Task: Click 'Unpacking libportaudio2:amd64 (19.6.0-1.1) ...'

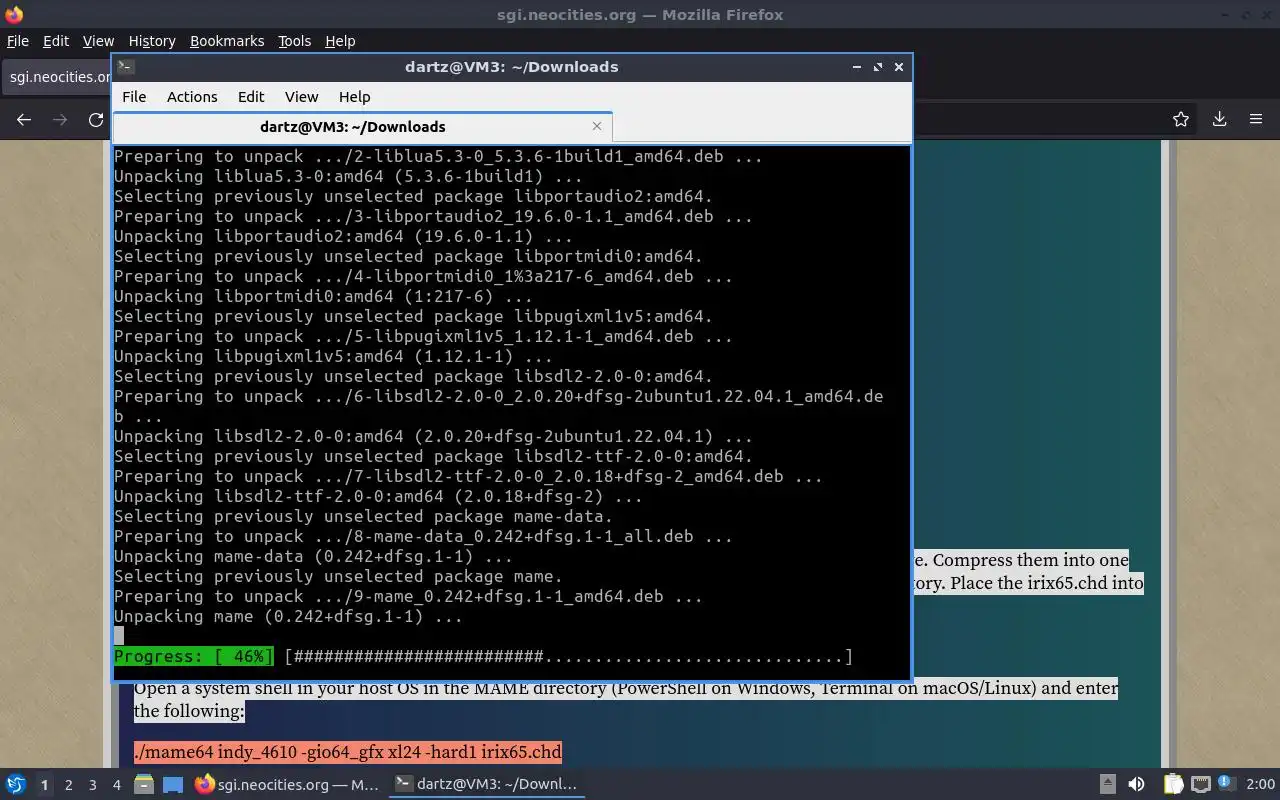Action: pyautogui.click(x=343, y=236)
